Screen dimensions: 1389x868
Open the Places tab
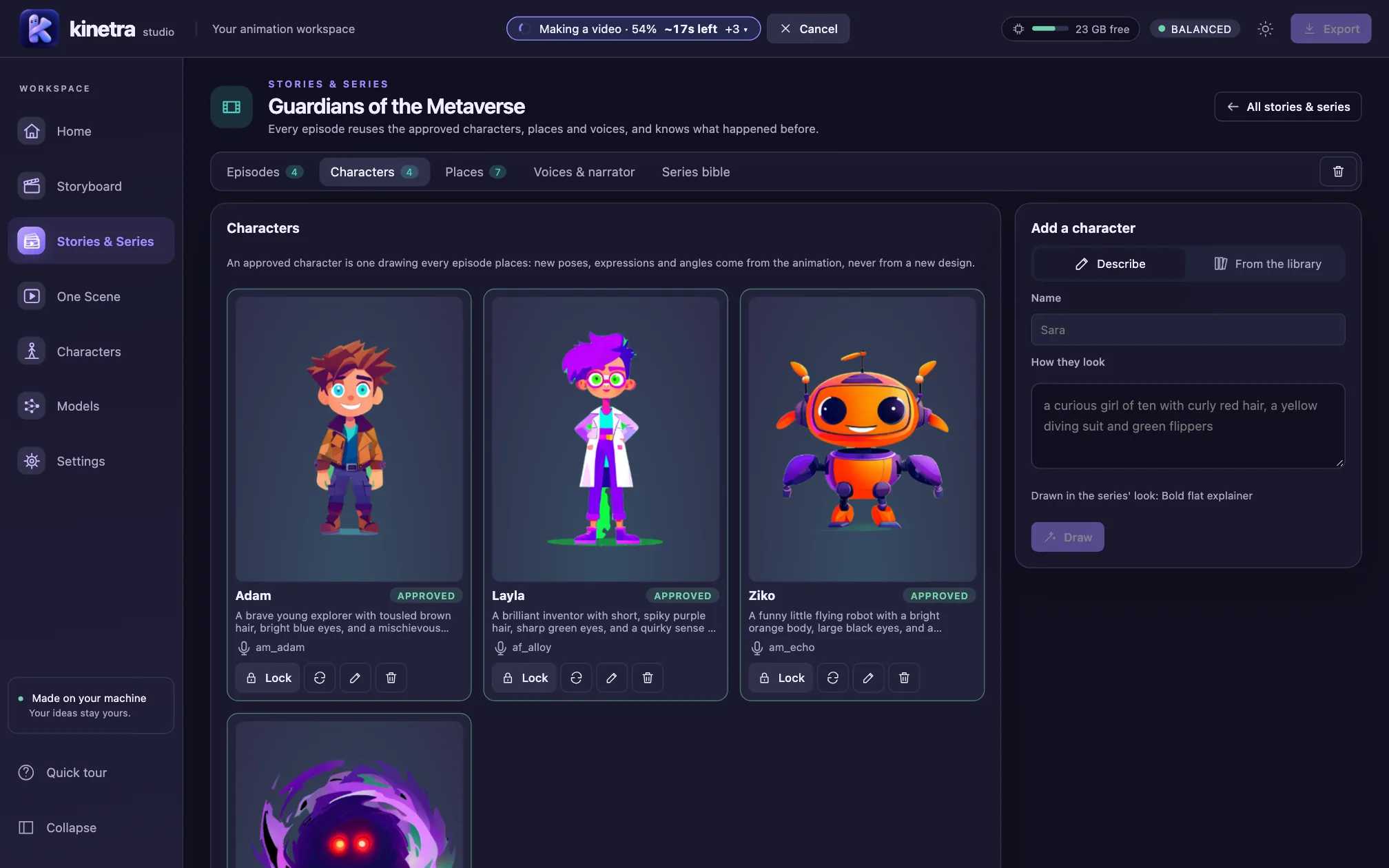tap(475, 172)
